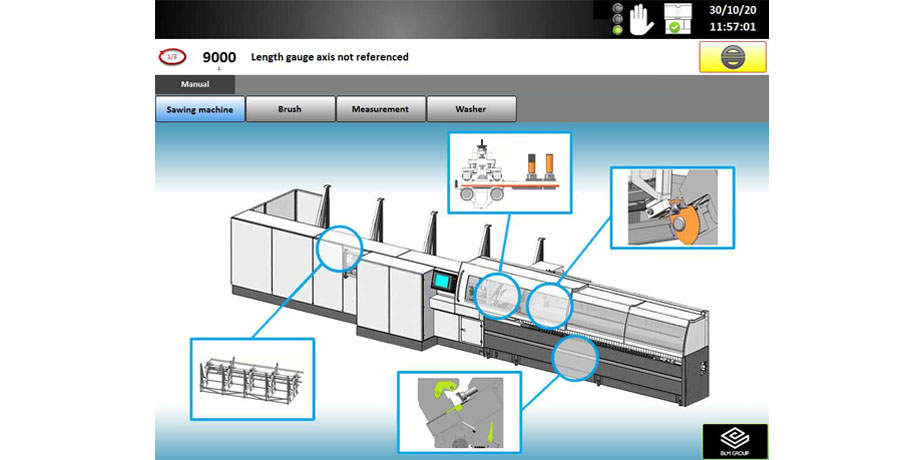Image resolution: width=924 pixels, height=460 pixels.
Task: Select the Sawing machine tab
Action: click(x=200, y=108)
